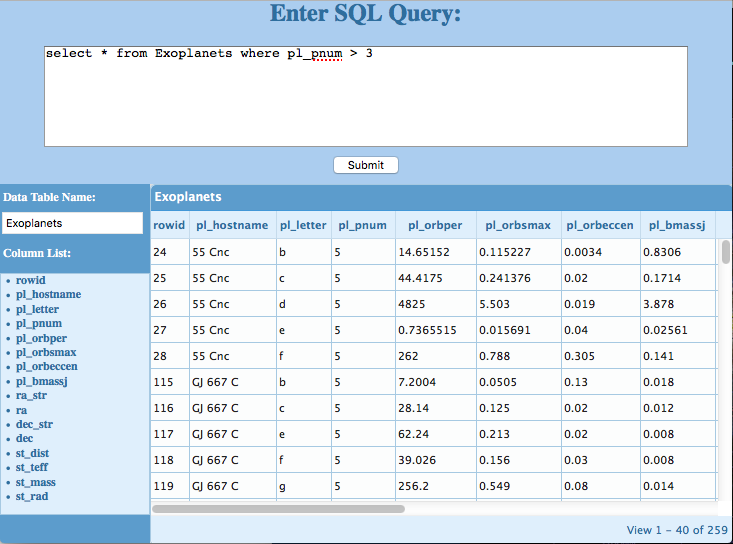733x544 pixels.
Task: Select ra in the Column List
Action: coord(22,410)
